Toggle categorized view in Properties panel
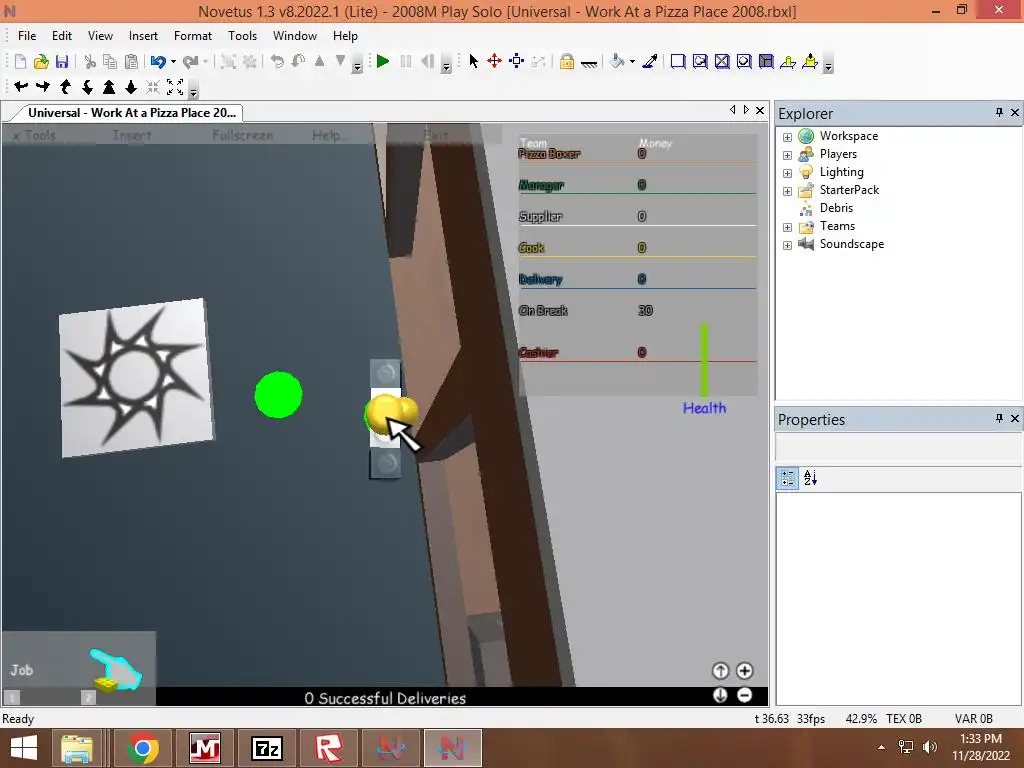The image size is (1024, 768). point(788,478)
